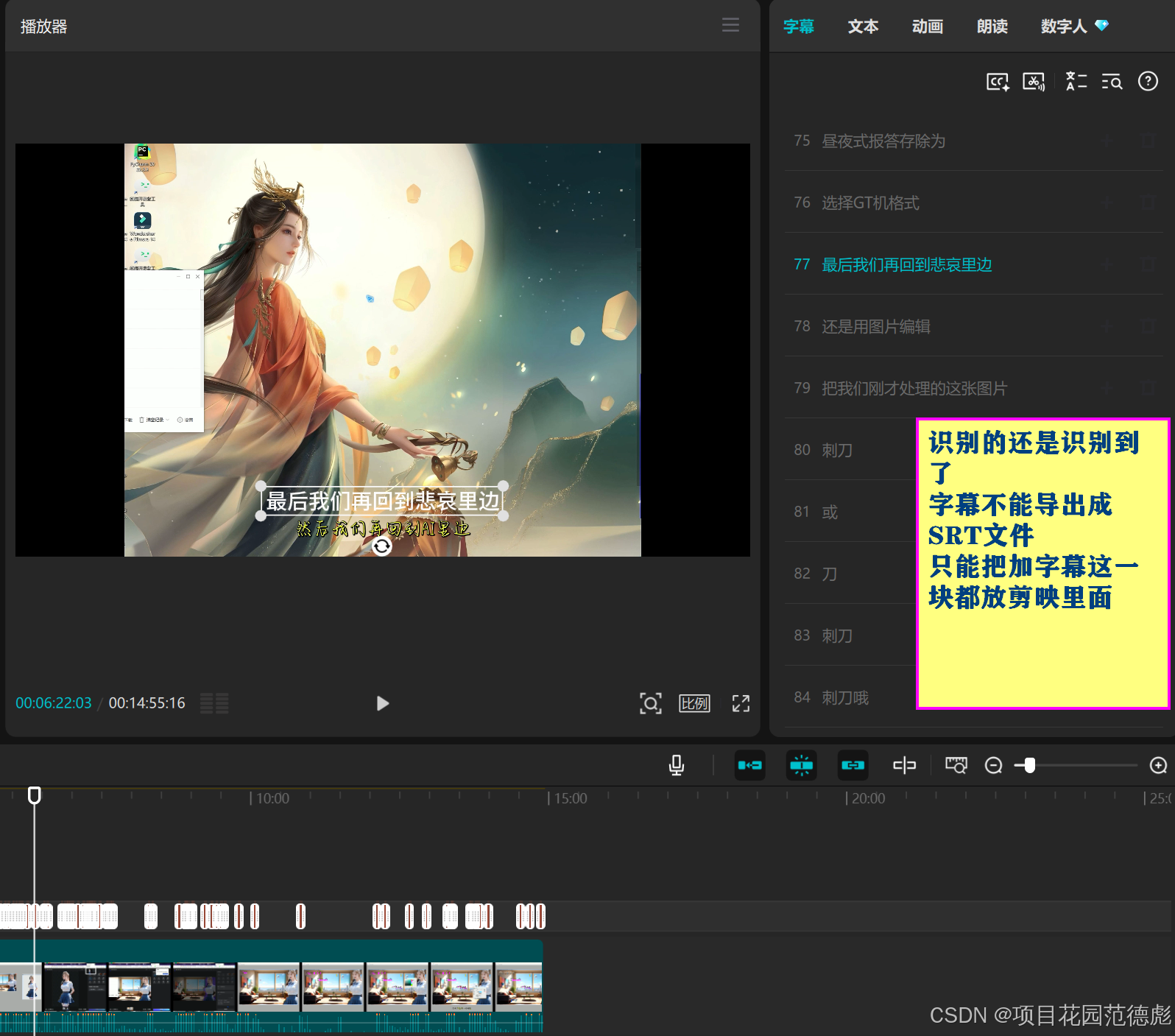The width and height of the screenshot is (1175, 1036).
Task: Enter fullscreen preview mode
Action: 741,703
